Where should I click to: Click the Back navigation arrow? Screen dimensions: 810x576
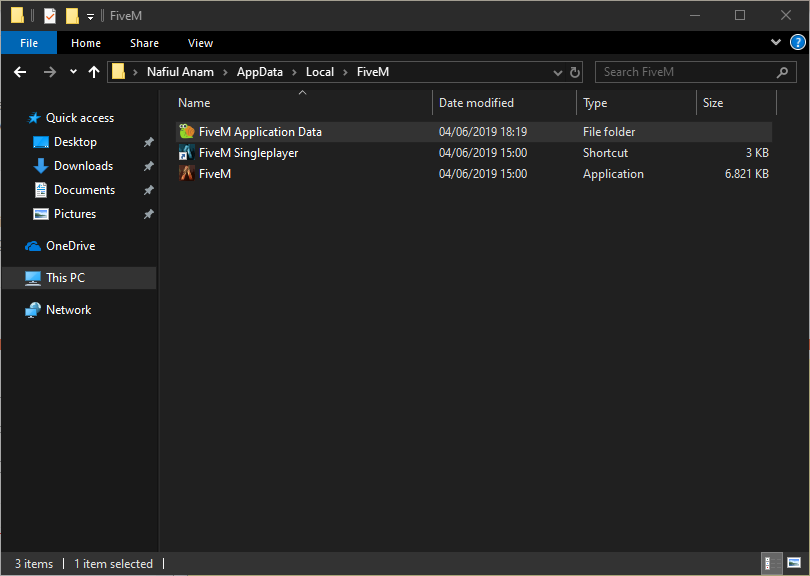(x=20, y=72)
